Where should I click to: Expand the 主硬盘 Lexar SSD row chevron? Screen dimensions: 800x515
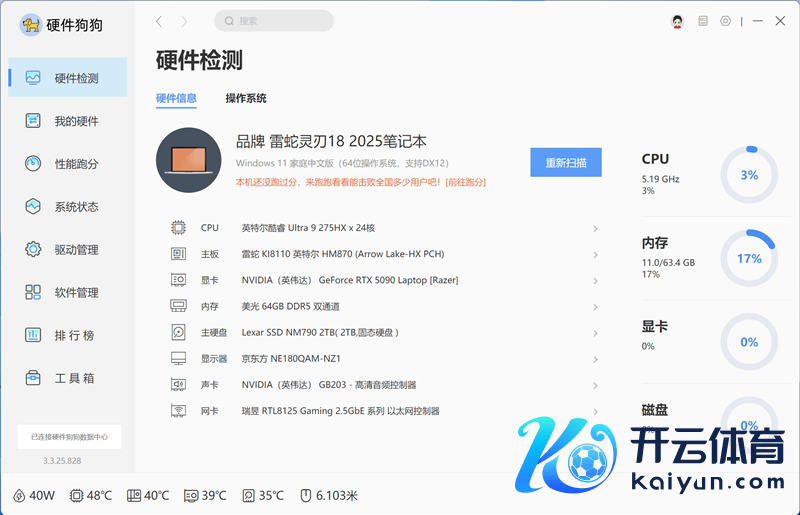[595, 333]
